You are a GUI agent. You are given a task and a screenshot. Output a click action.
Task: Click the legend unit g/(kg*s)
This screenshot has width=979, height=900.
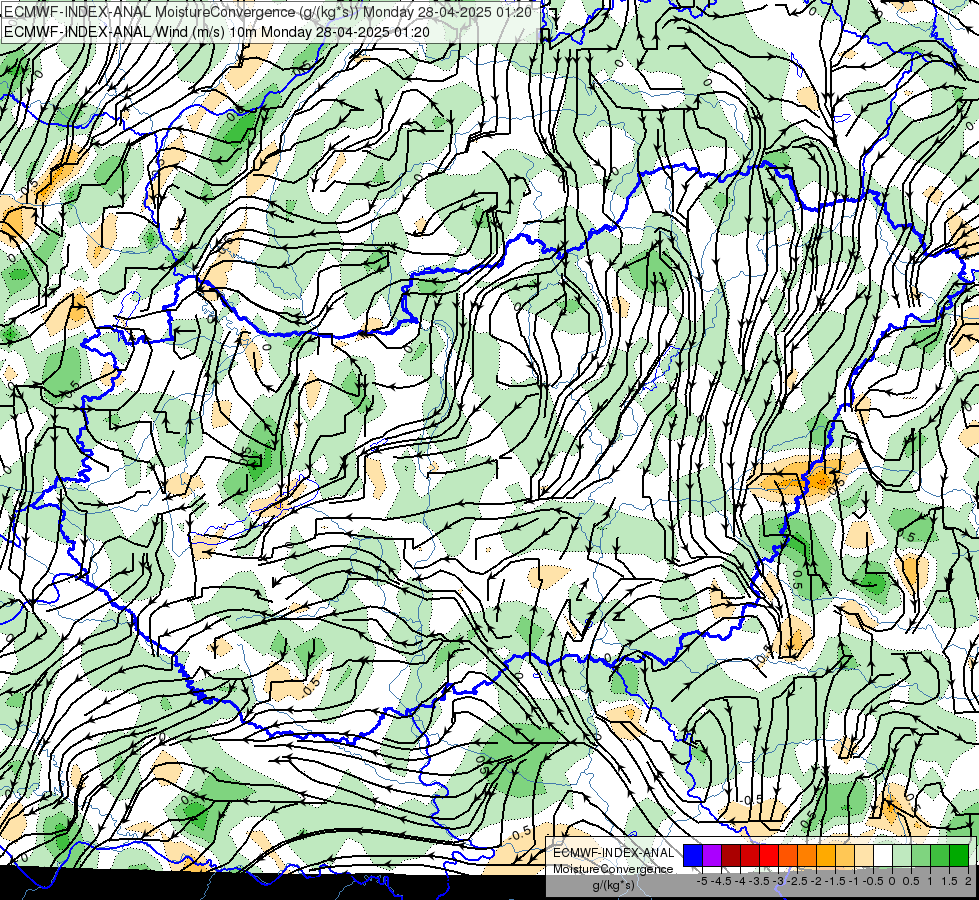(614, 885)
